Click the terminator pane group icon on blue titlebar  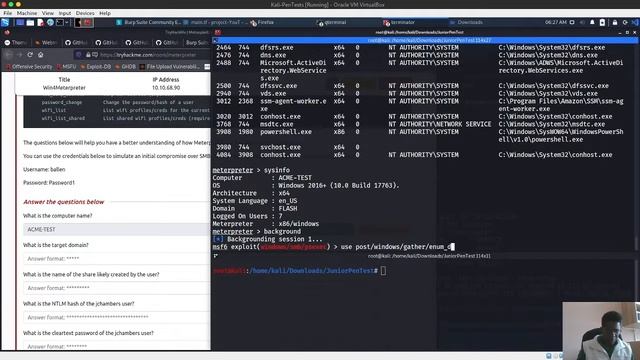pos(216,40)
